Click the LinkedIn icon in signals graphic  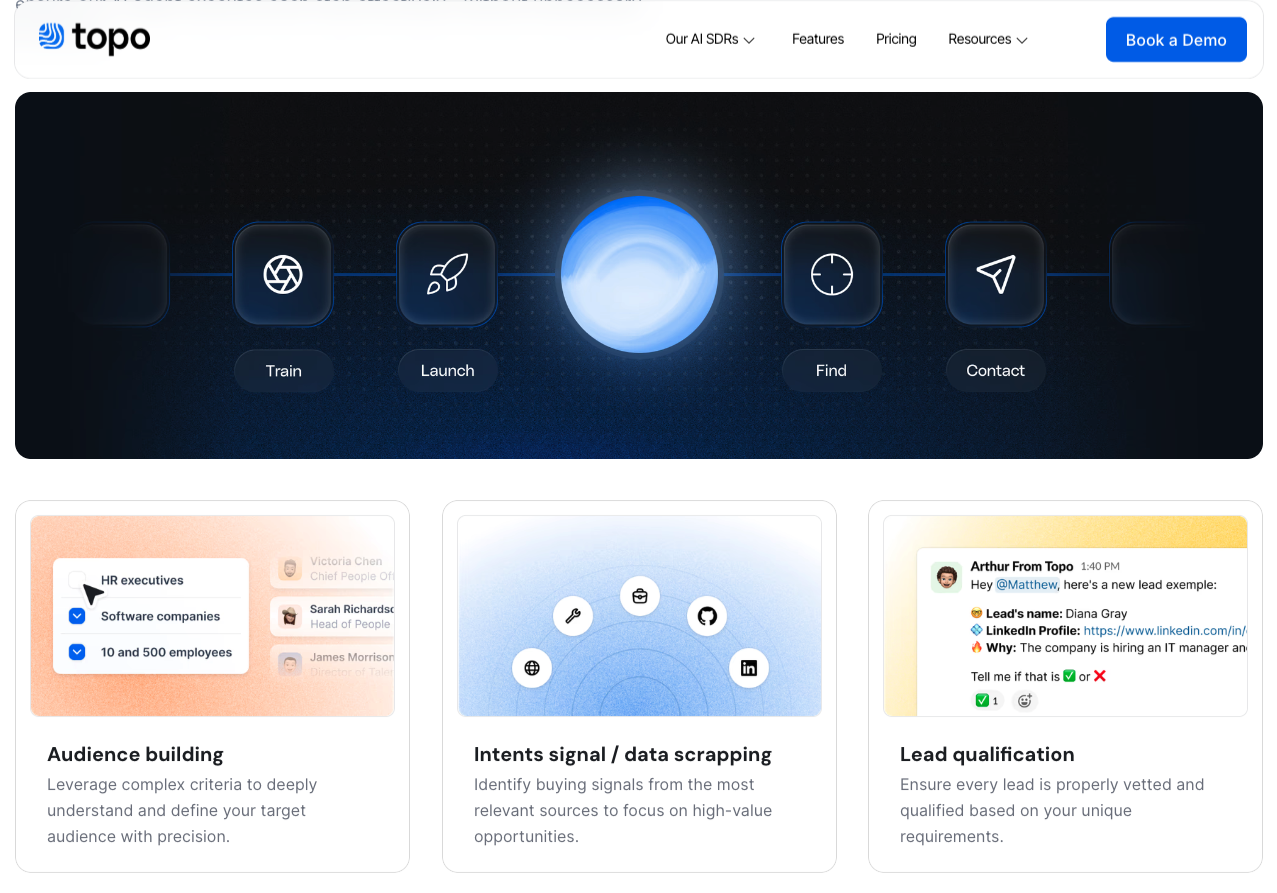pos(749,668)
